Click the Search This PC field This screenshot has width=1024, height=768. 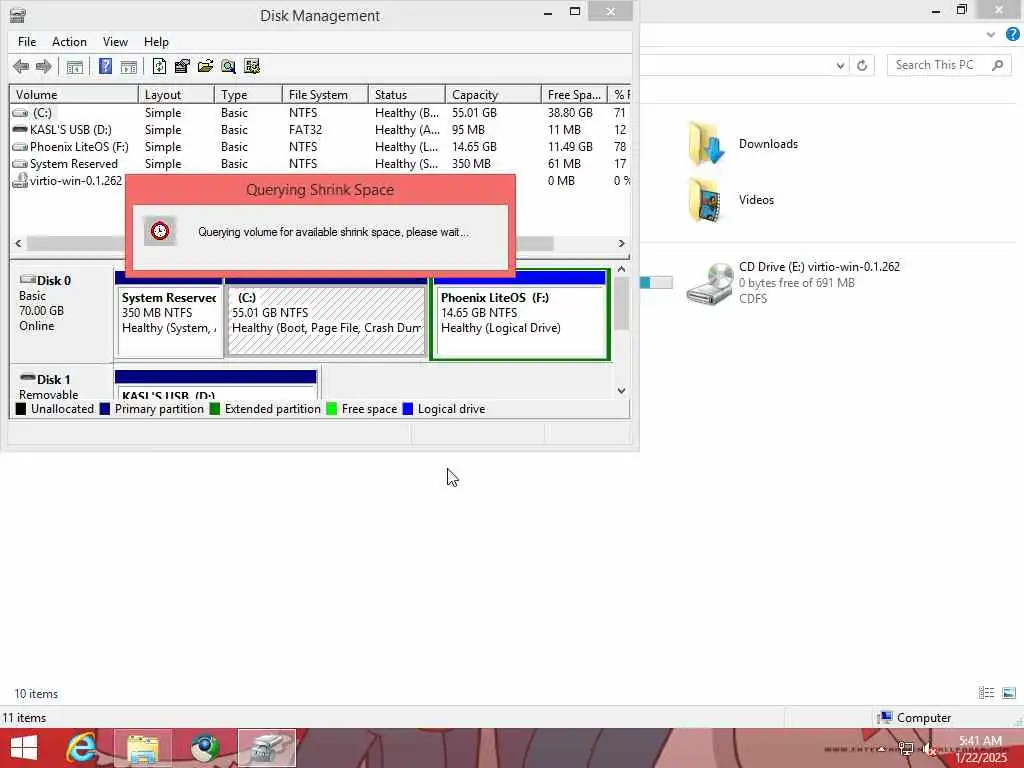pos(949,65)
